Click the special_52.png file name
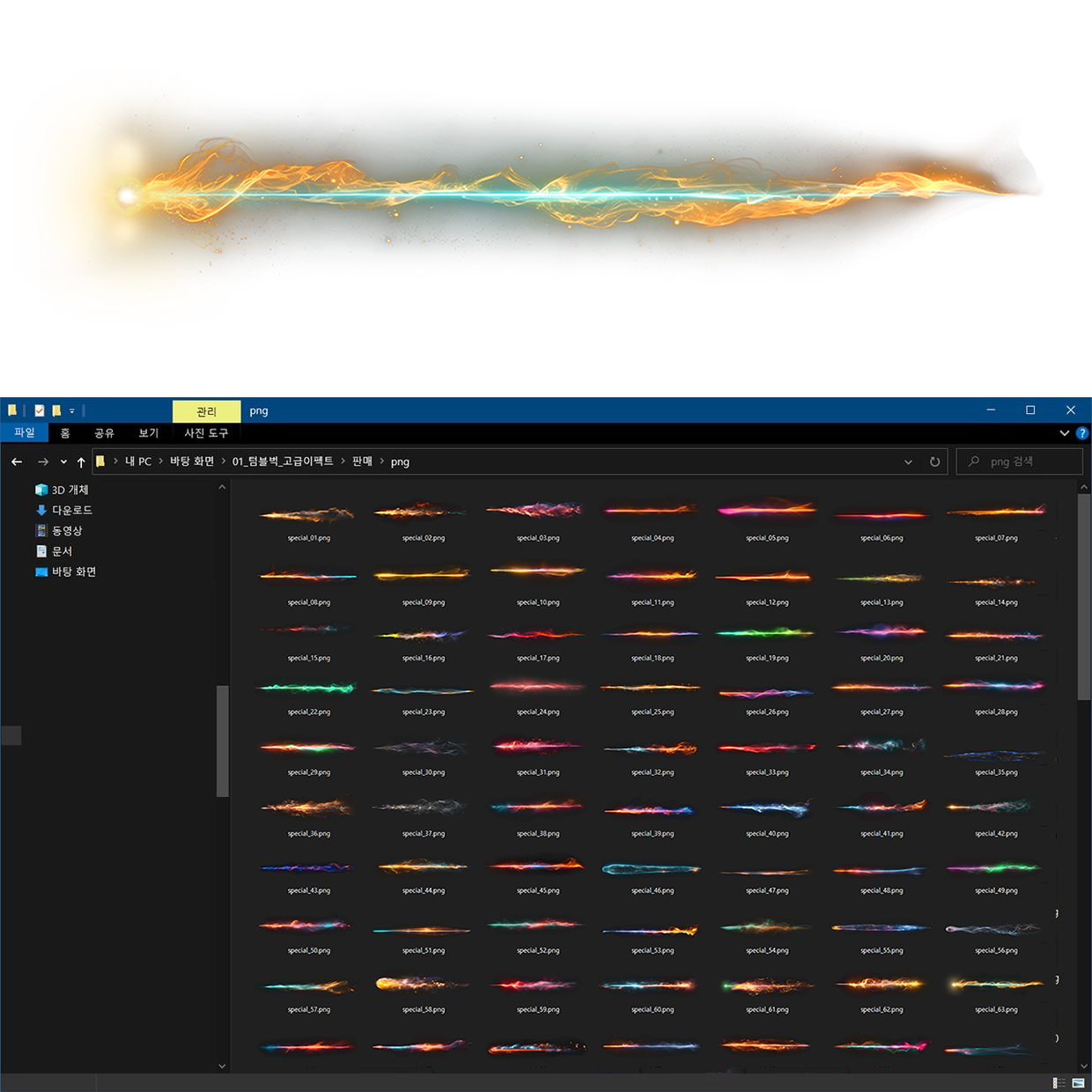Screen dimensions: 1092x1092 coord(538,950)
